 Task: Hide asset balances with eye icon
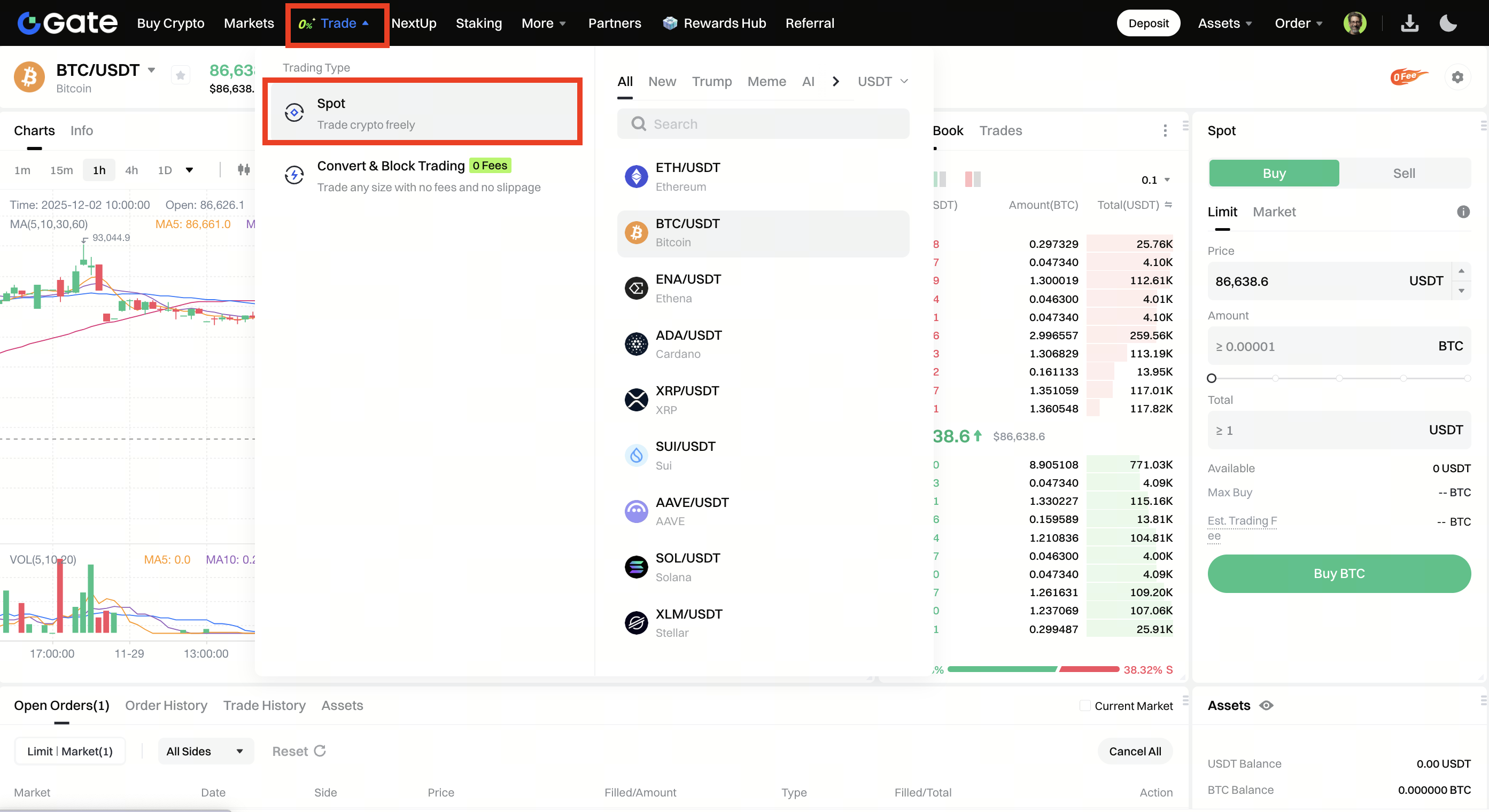coord(1266,705)
